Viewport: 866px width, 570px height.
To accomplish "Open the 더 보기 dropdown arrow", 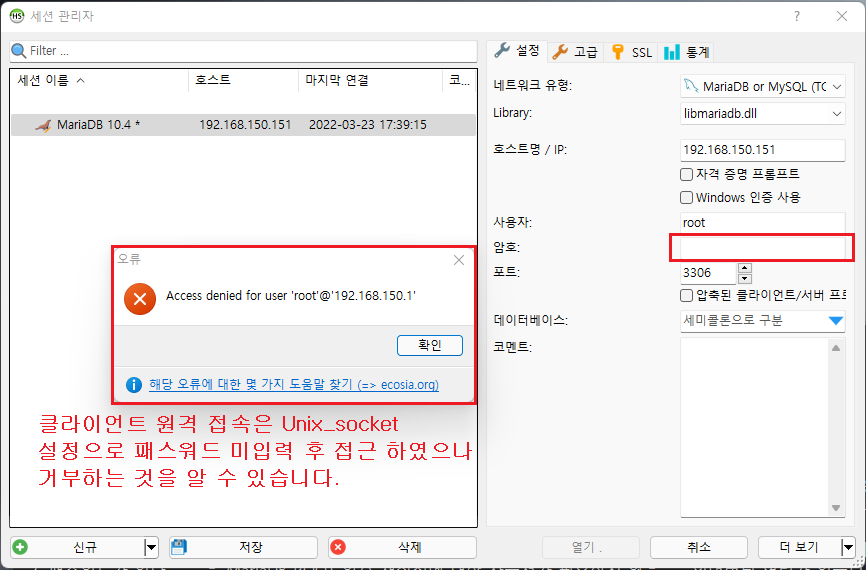I will point(848,547).
